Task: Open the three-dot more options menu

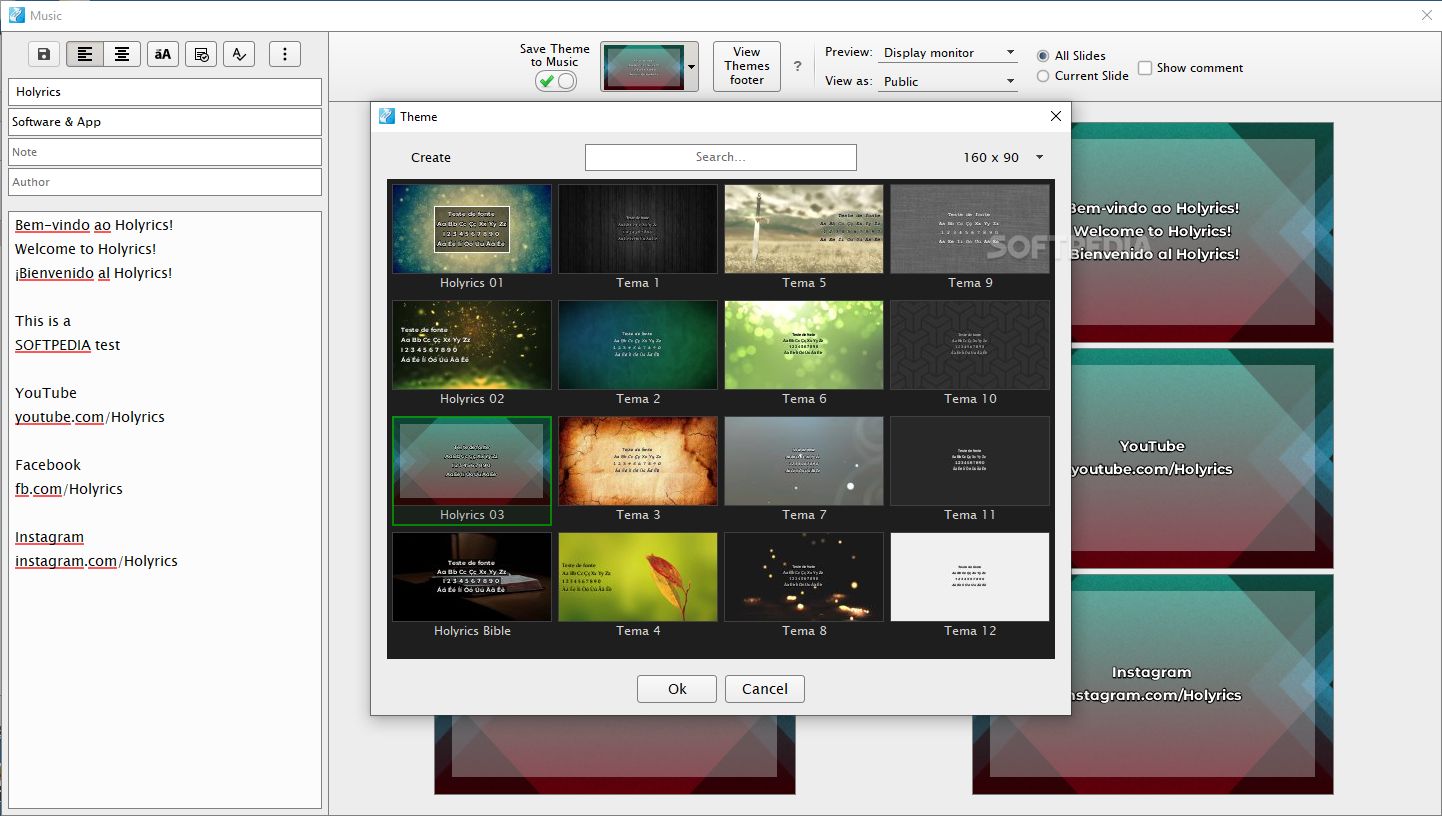Action: (285, 54)
